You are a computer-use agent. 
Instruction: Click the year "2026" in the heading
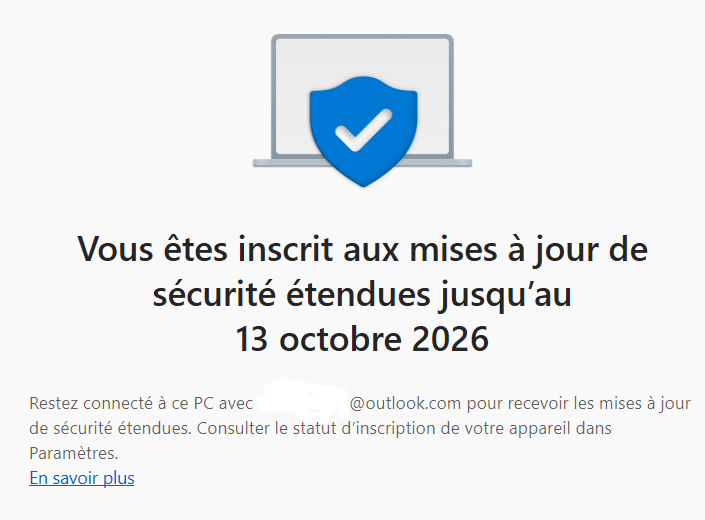point(453,339)
